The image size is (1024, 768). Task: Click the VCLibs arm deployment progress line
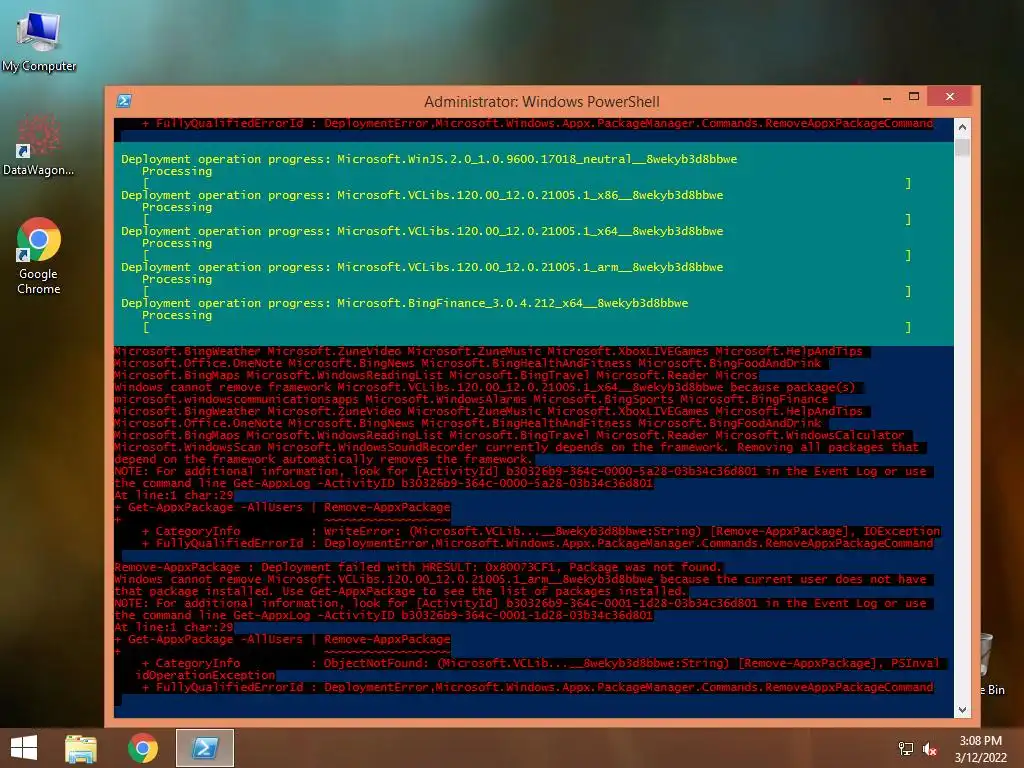[x=422, y=267]
